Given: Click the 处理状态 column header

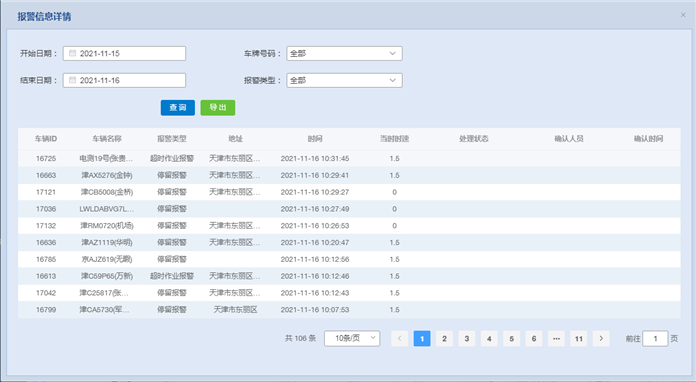Looking at the screenshot, I should 474,139.
